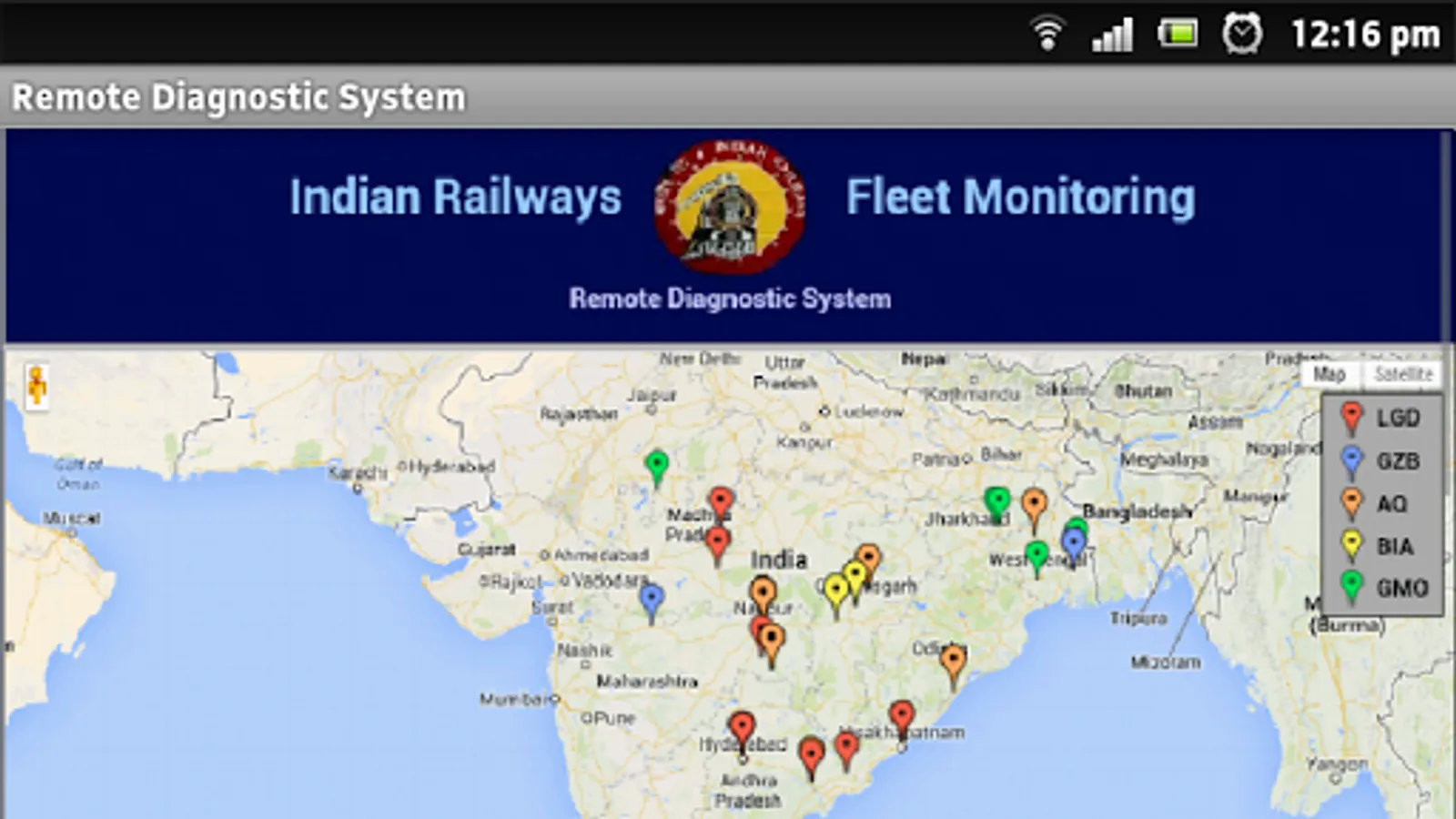Tap the 'Karachi' city label

pos(358,472)
